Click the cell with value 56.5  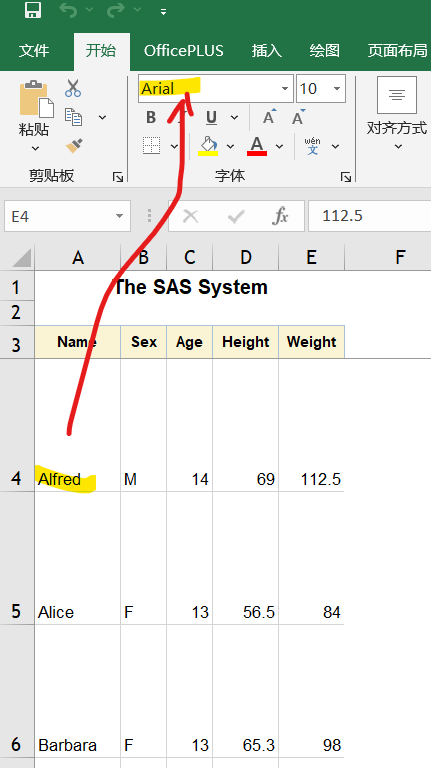(x=245, y=558)
